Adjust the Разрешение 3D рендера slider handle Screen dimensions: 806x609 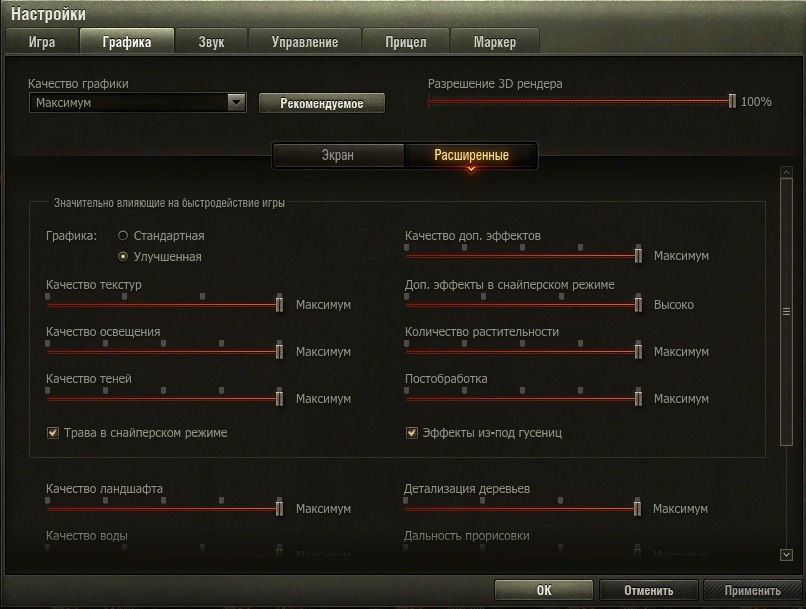point(732,101)
